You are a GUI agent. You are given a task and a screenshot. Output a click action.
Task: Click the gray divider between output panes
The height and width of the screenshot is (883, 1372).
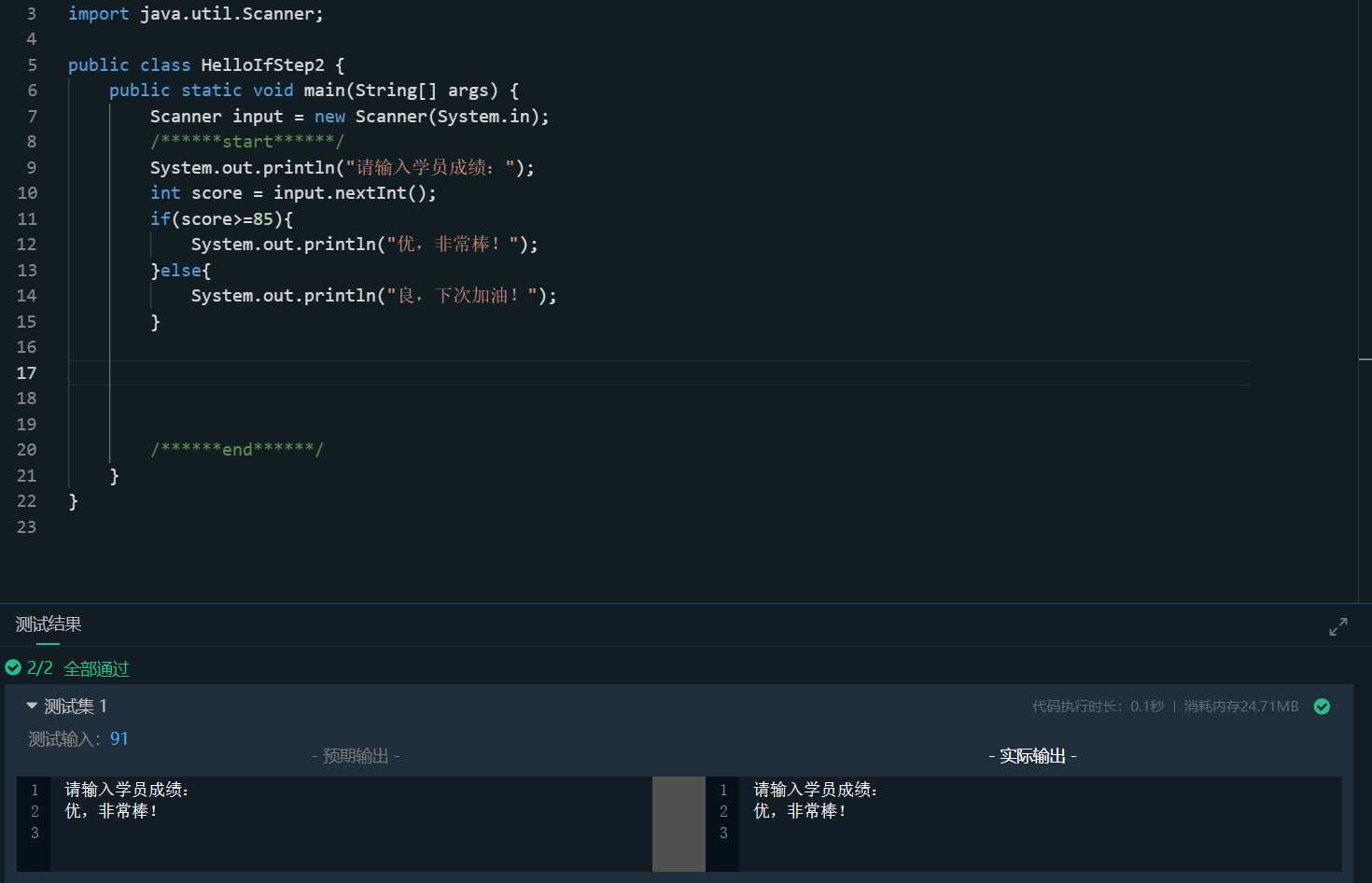(679, 824)
